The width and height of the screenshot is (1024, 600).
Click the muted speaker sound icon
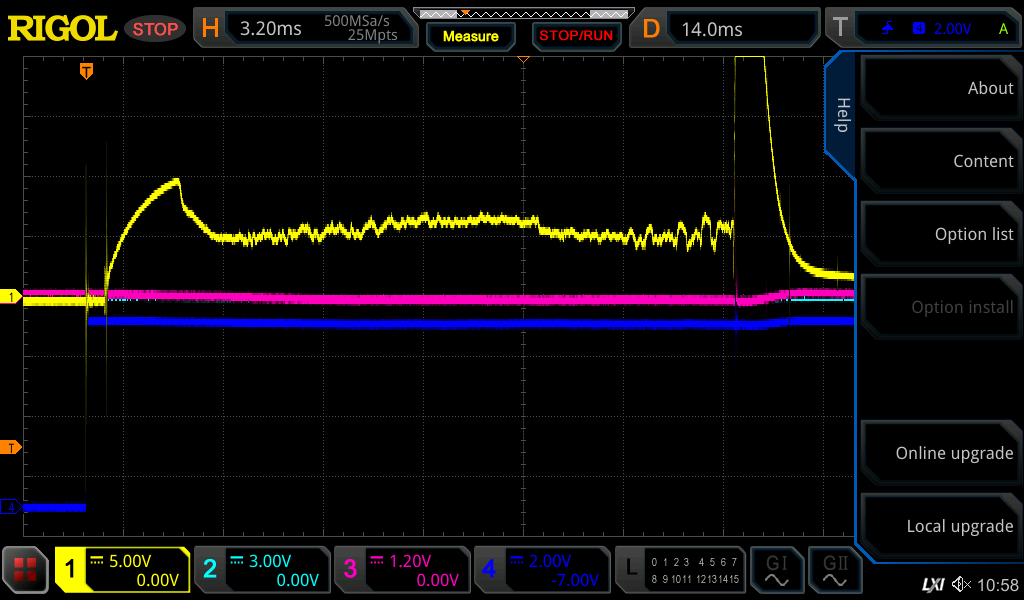pos(961,584)
